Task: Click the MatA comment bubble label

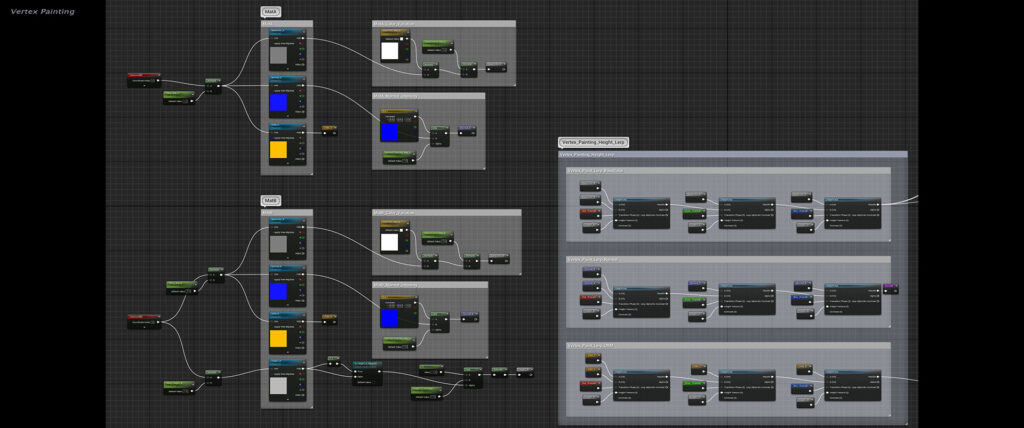Action: (x=271, y=11)
